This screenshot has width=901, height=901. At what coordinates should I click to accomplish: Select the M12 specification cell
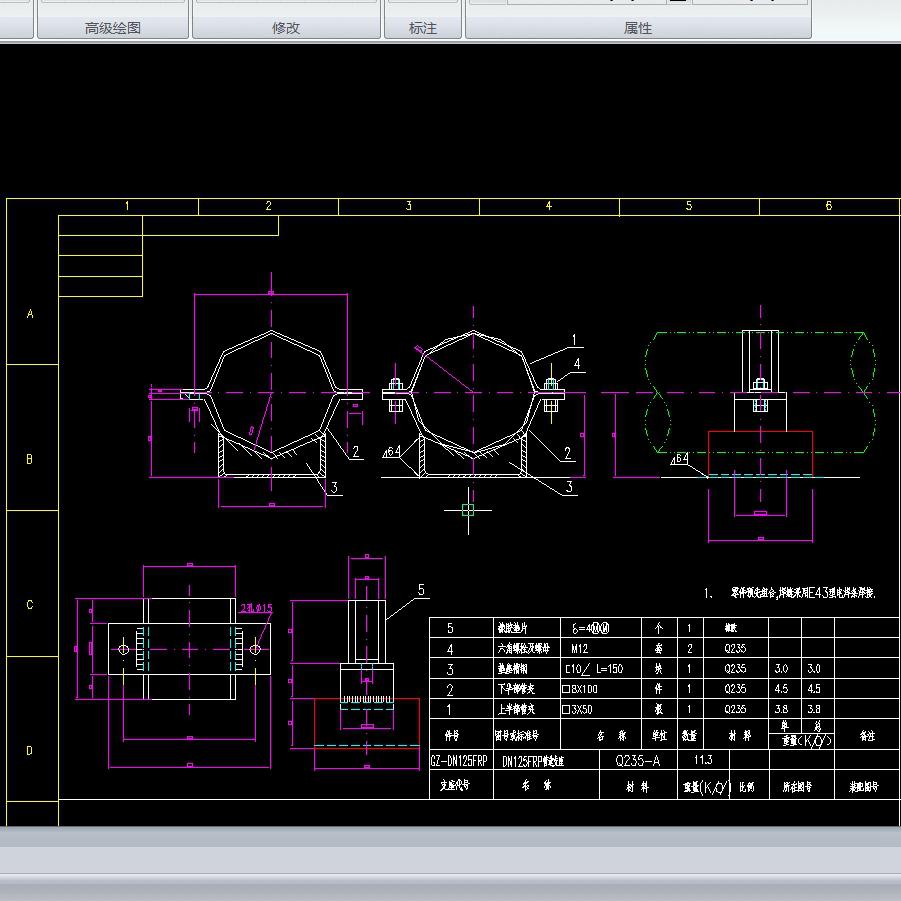[x=579, y=649]
